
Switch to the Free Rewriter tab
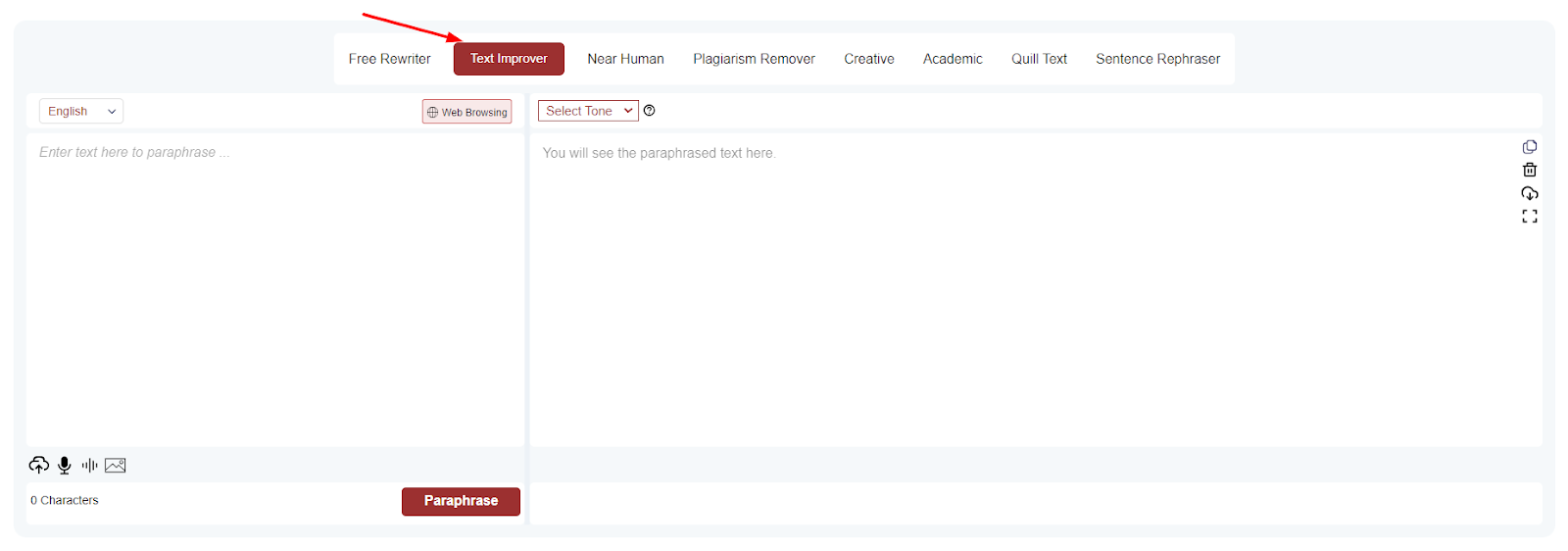click(389, 59)
